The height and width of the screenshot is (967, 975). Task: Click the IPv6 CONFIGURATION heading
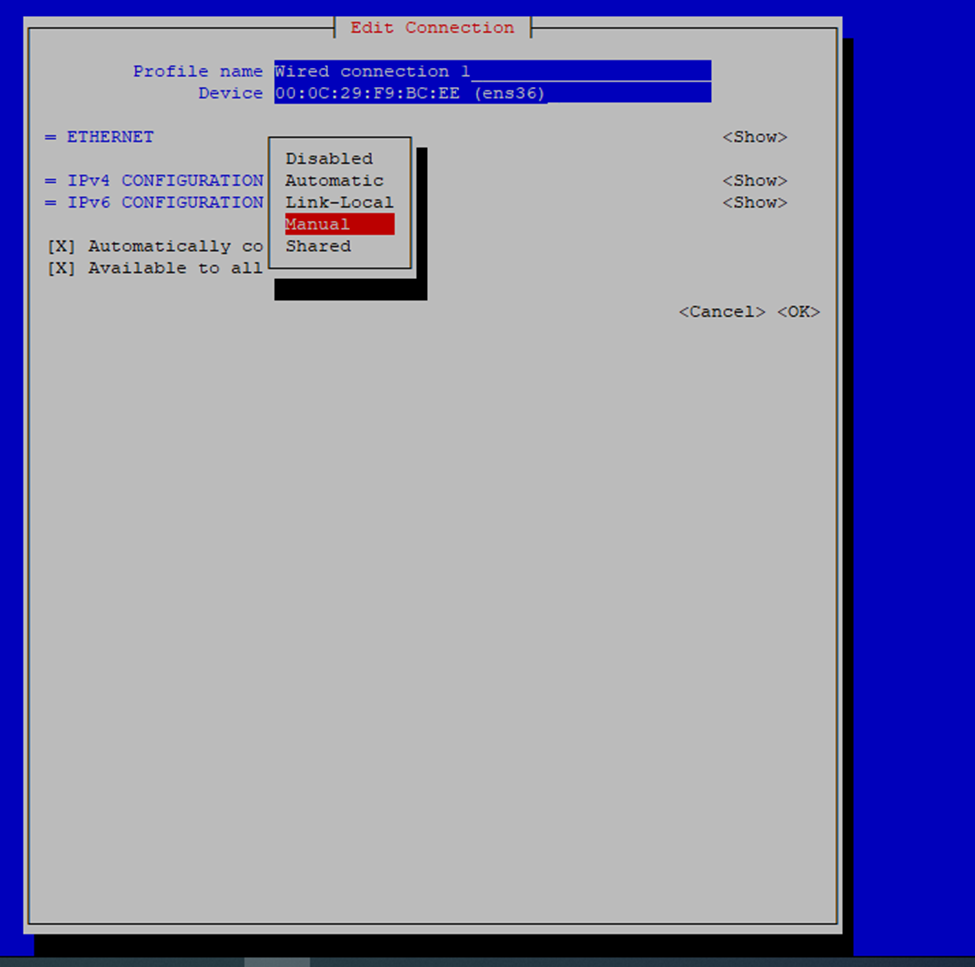pos(165,203)
